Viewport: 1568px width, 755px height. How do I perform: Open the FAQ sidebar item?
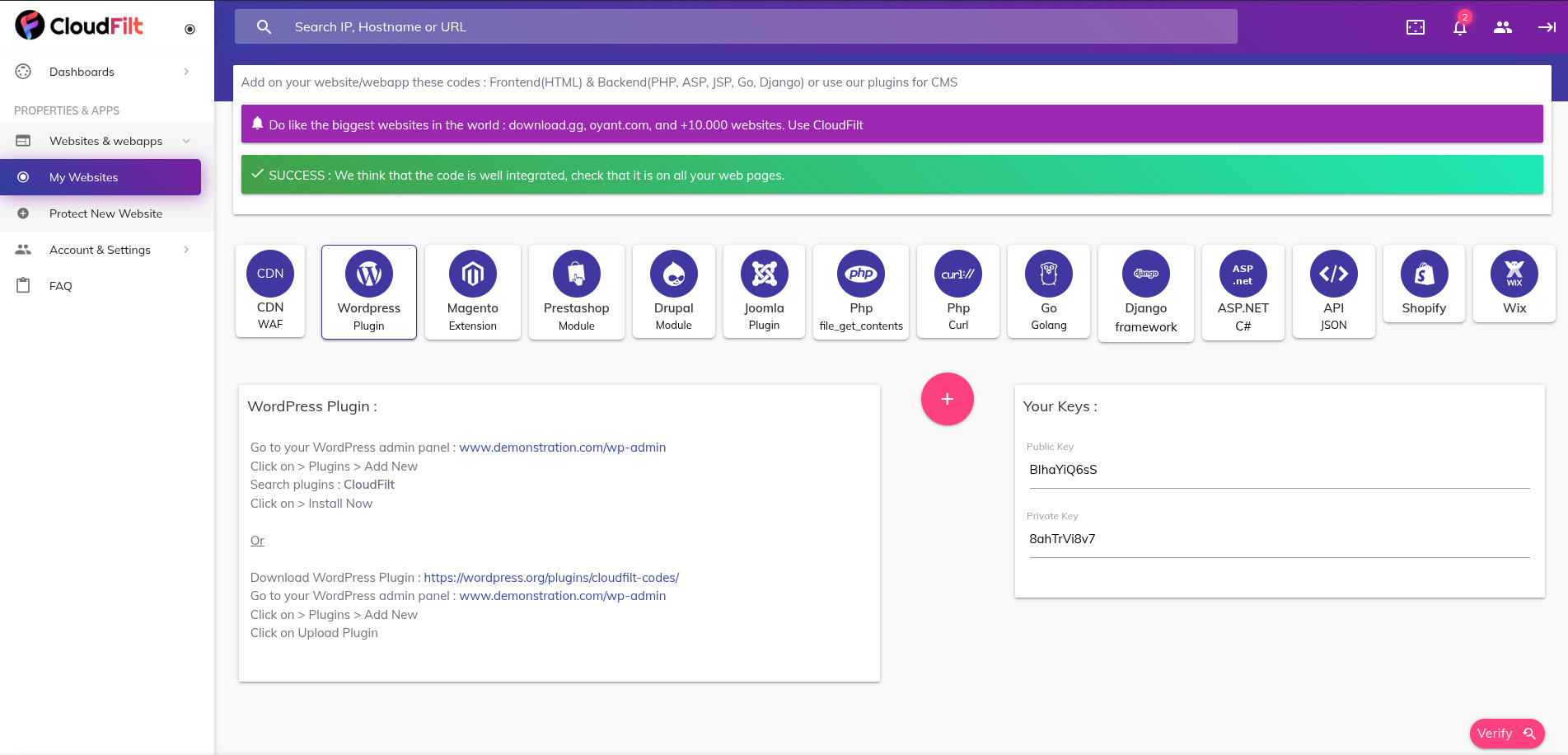click(x=60, y=286)
